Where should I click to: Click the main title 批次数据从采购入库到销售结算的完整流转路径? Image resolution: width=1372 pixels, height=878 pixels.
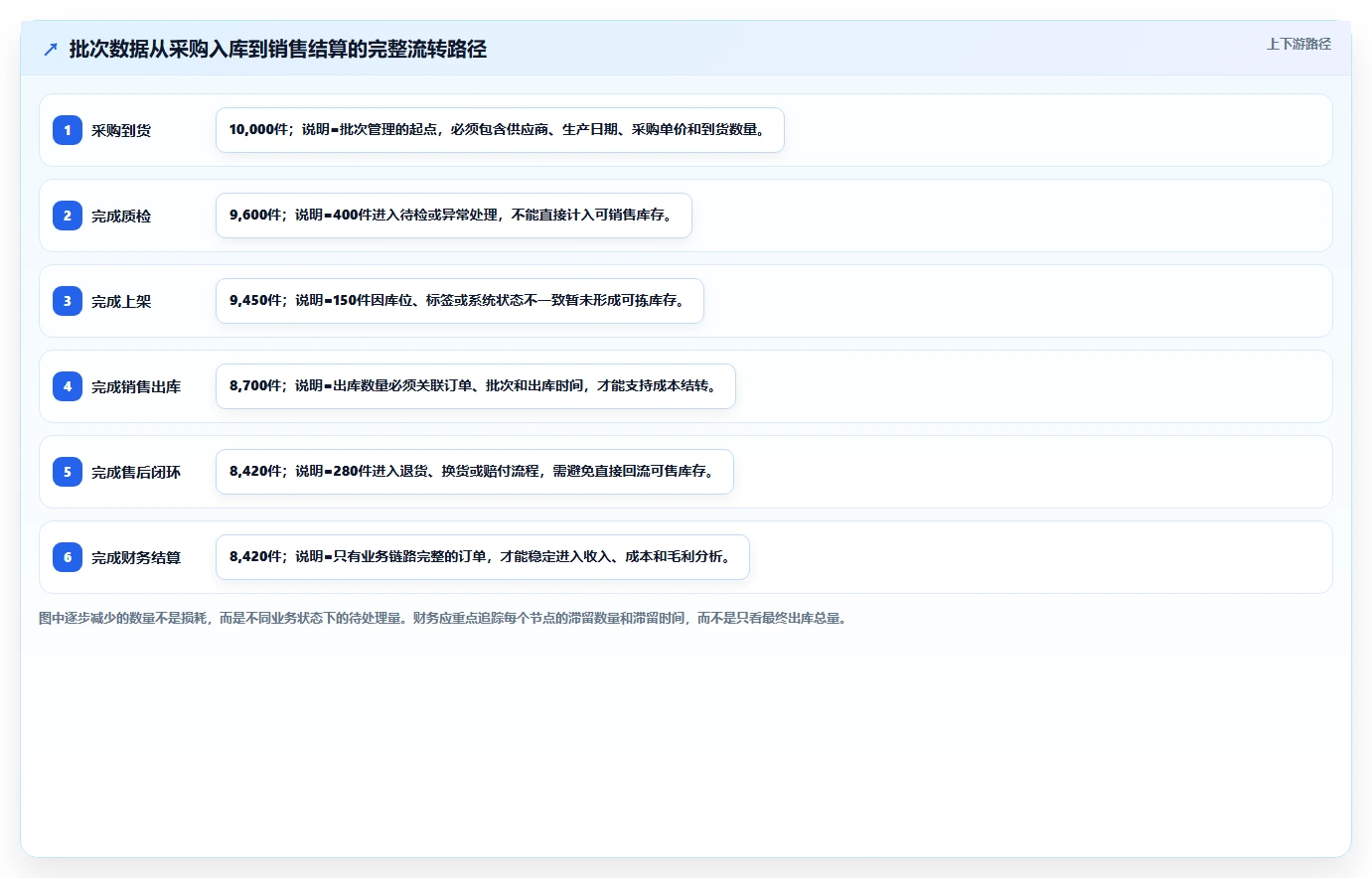point(278,49)
